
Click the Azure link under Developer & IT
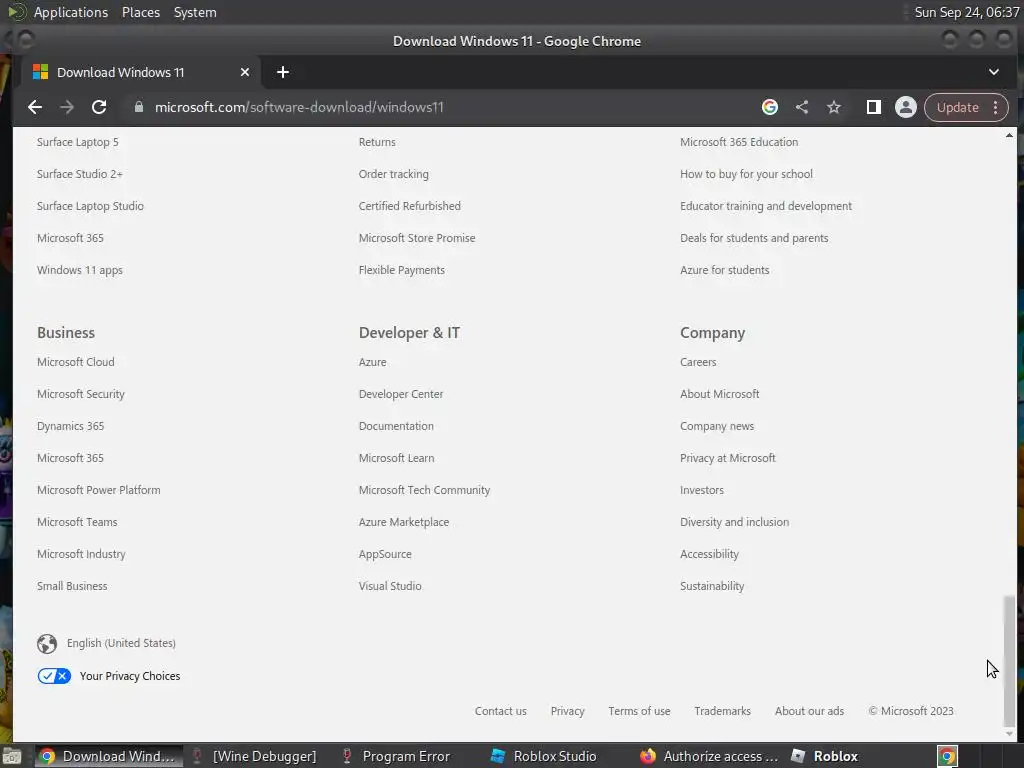coord(372,362)
